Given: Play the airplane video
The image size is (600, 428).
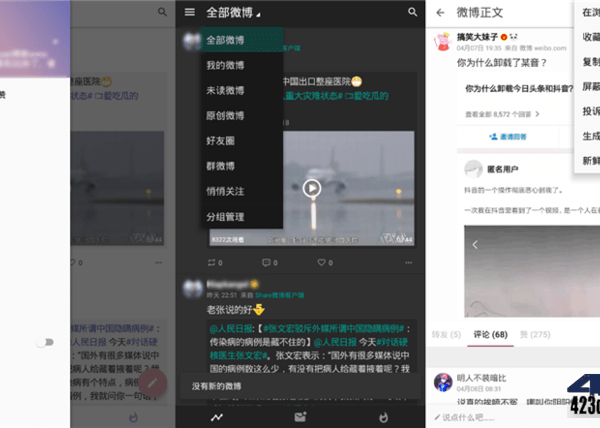Looking at the screenshot, I should [x=312, y=186].
